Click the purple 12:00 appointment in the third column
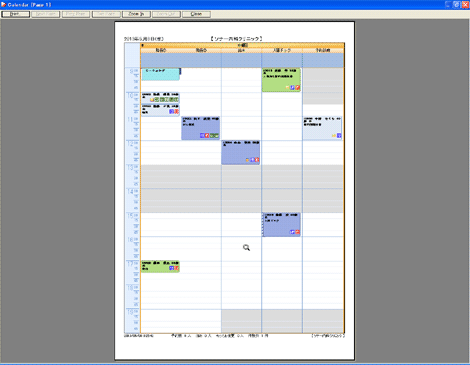Screen dimensions: 470x365 [241, 152]
